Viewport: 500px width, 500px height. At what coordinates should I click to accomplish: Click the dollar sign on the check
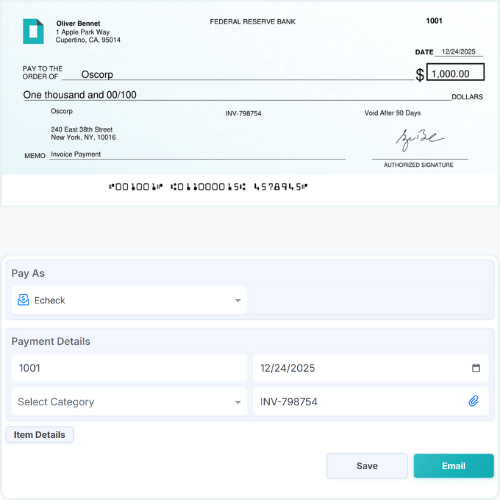tap(420, 74)
